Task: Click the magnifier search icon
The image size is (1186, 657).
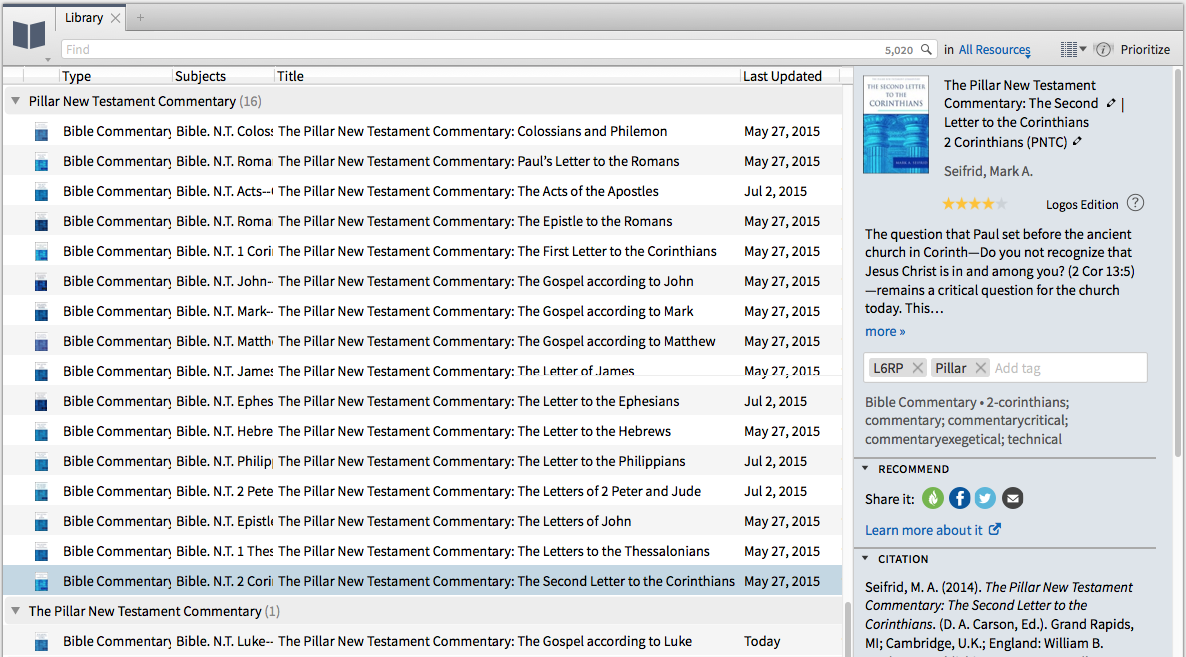Action: click(926, 50)
